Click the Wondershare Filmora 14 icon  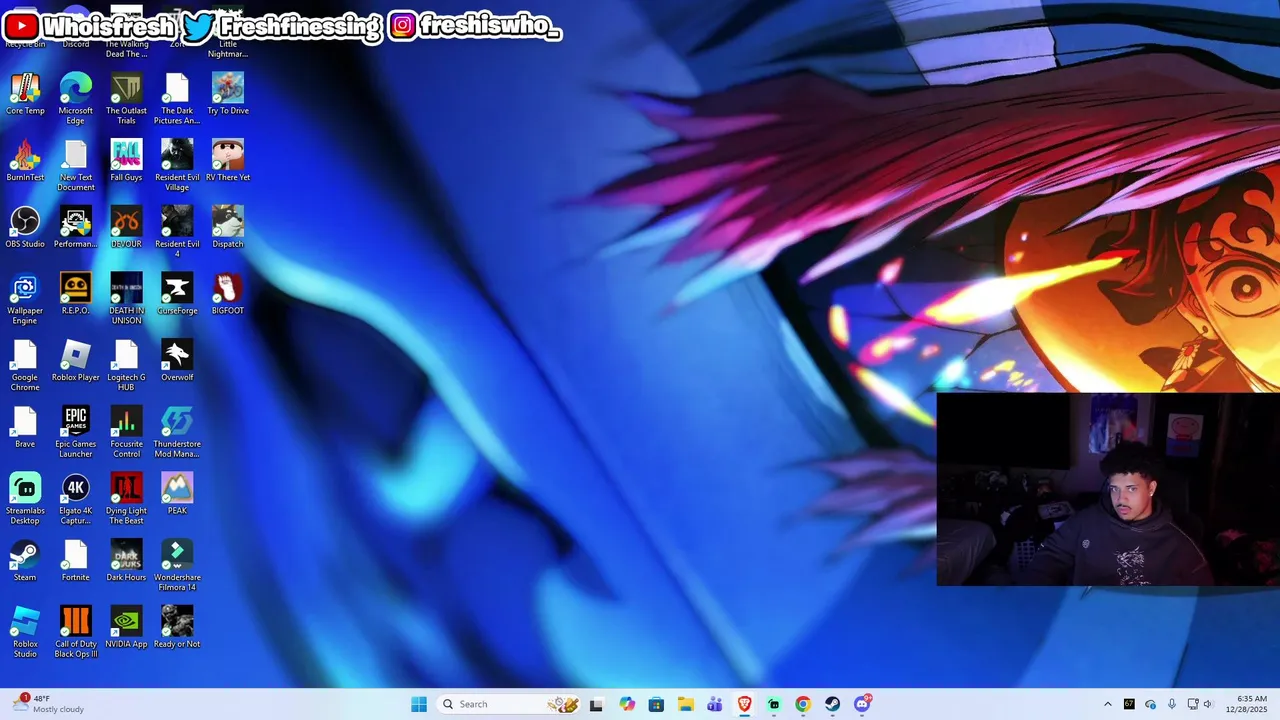[x=177, y=566]
